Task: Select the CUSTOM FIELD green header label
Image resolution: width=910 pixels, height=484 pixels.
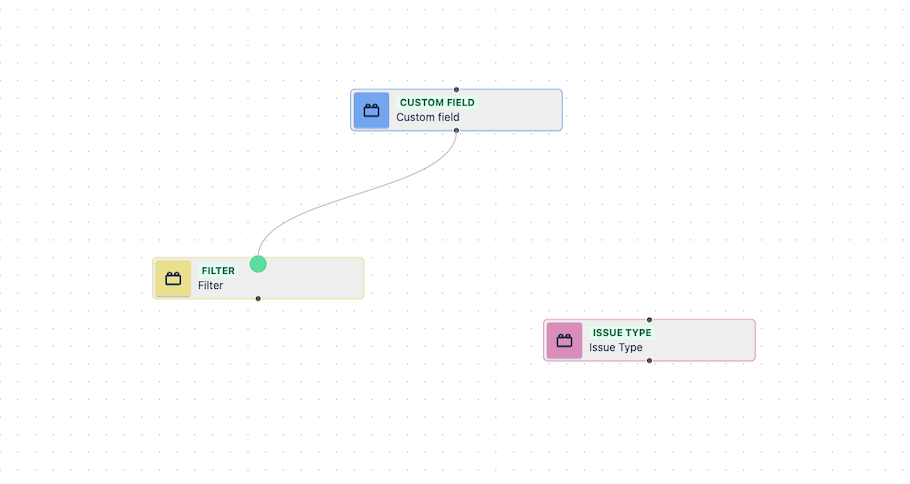Action: [437, 102]
